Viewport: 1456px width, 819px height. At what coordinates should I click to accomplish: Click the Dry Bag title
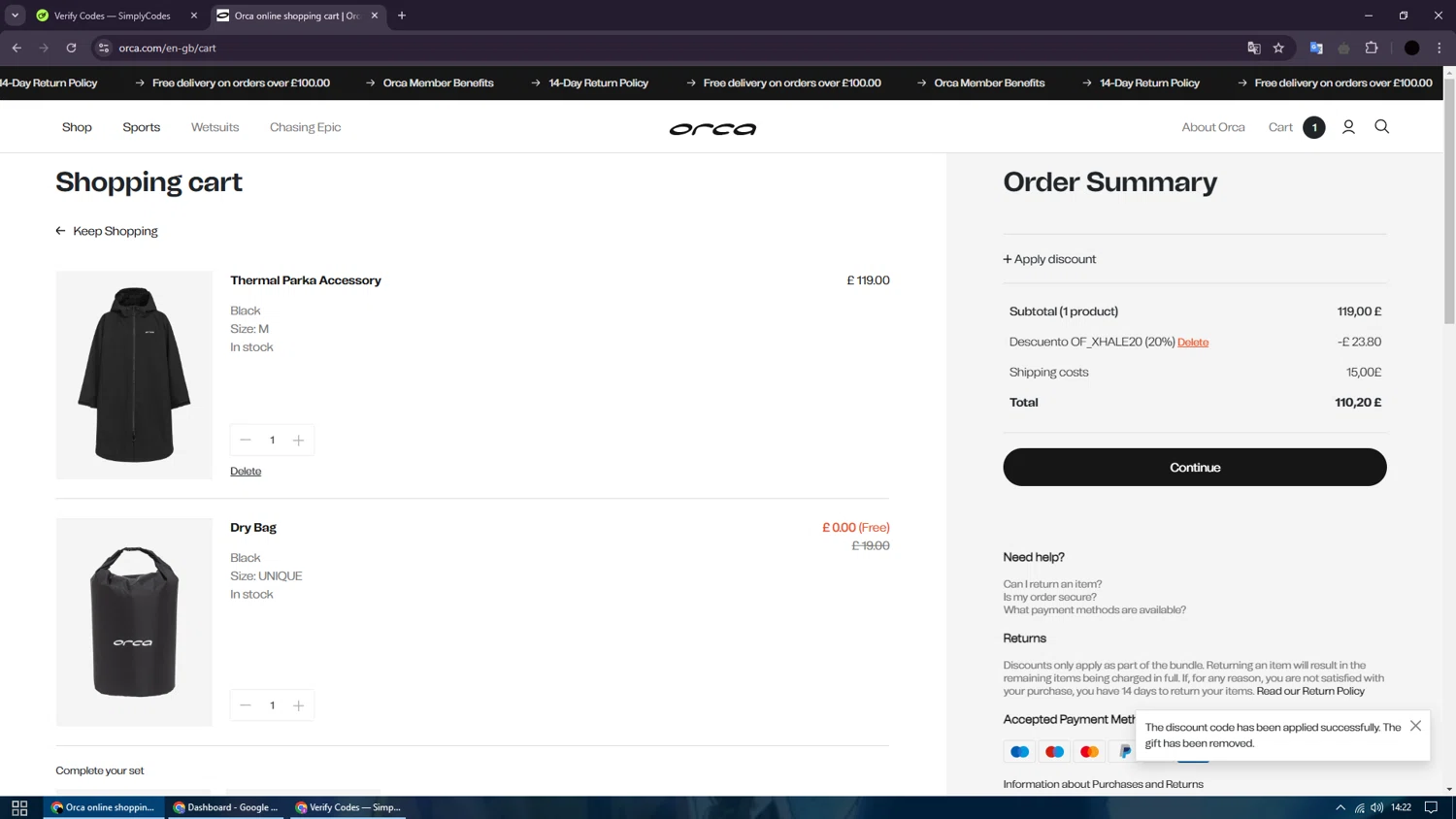pyautogui.click(x=253, y=528)
